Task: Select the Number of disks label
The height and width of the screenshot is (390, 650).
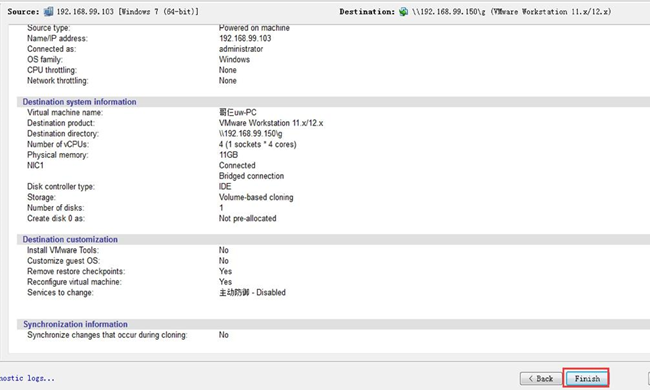Action: pos(56,208)
